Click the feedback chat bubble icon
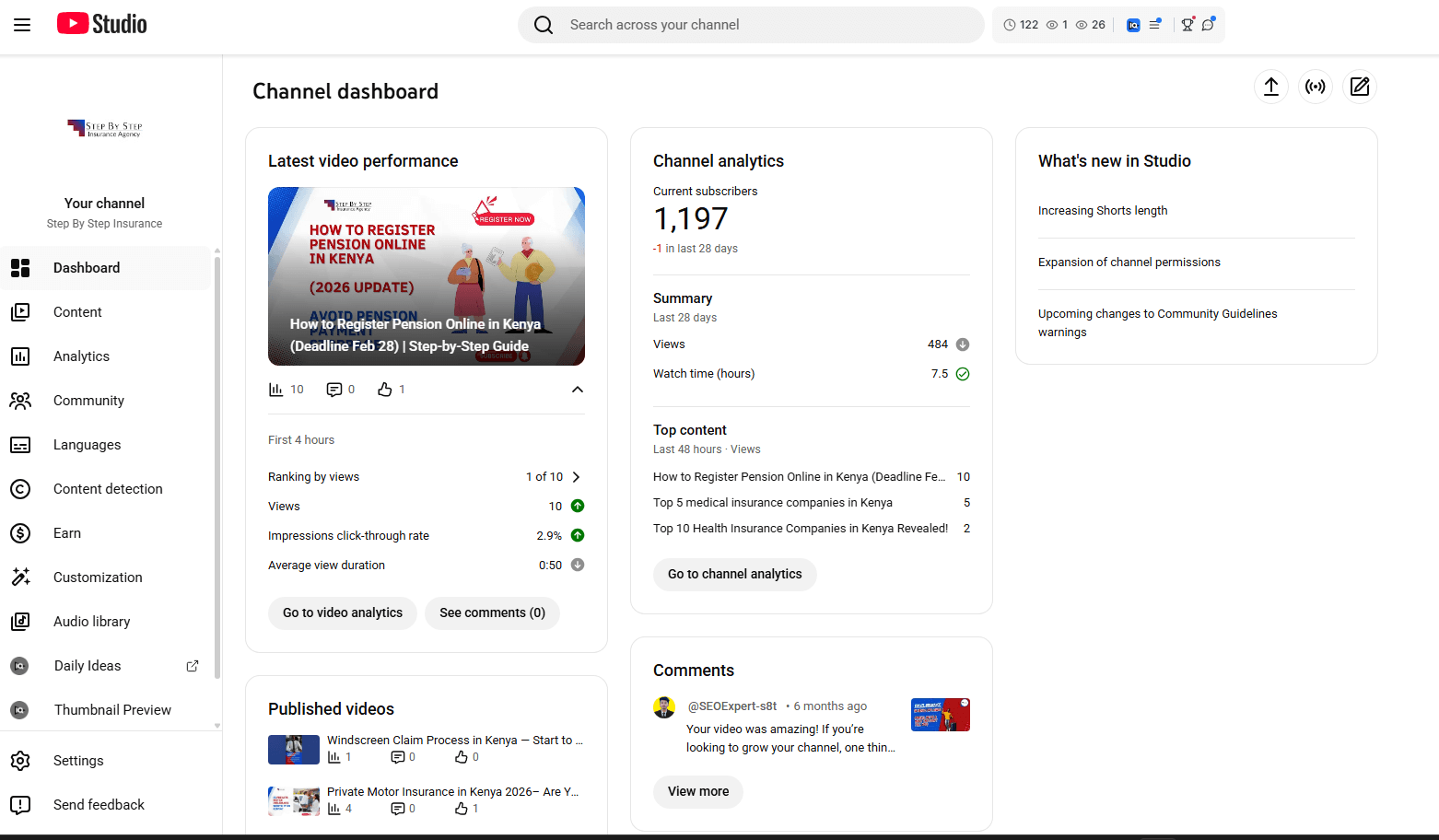Screen dimensions: 1439x840 (1208, 25)
